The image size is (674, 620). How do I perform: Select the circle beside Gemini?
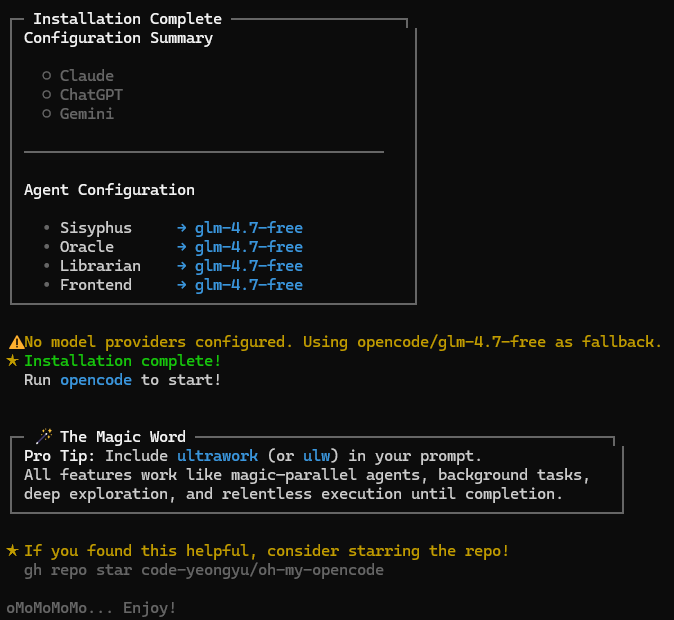[x=47, y=114]
